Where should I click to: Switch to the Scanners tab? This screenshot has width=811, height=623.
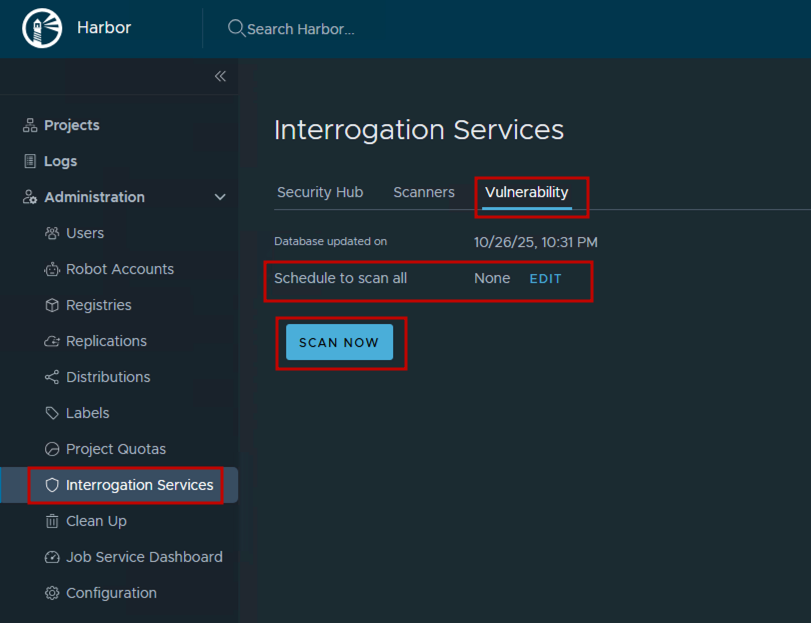424,192
